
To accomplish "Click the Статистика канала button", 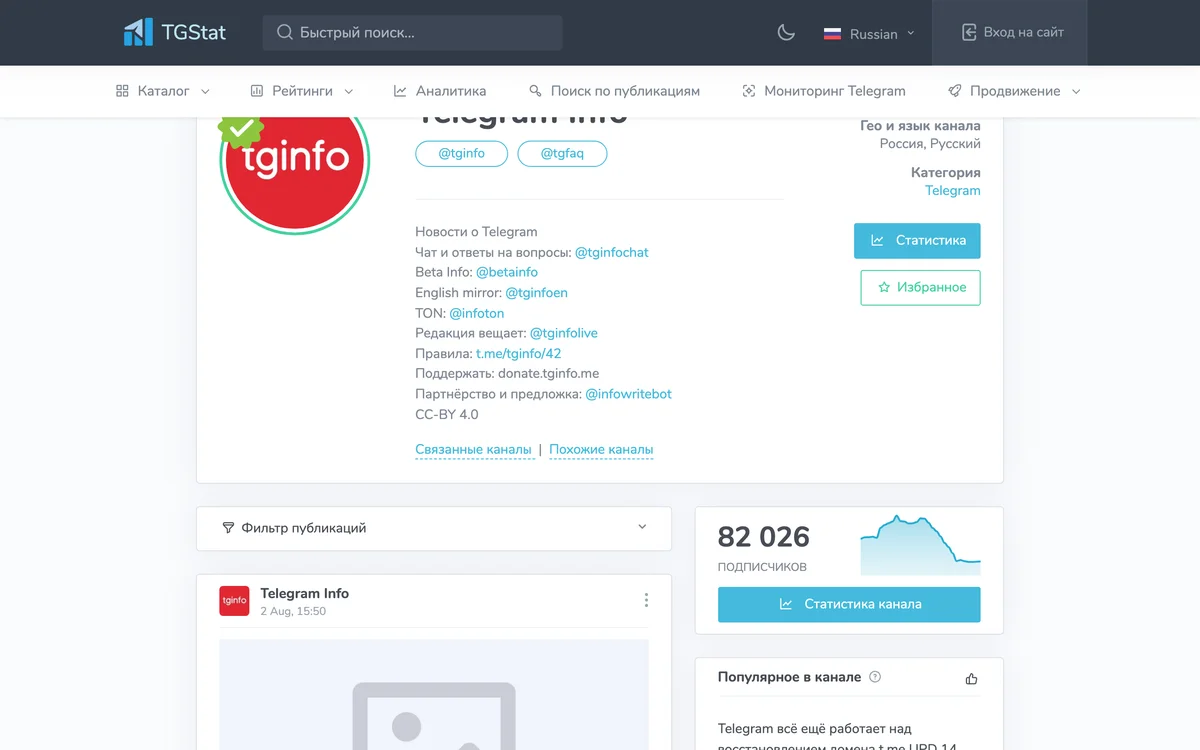I will (849, 604).
